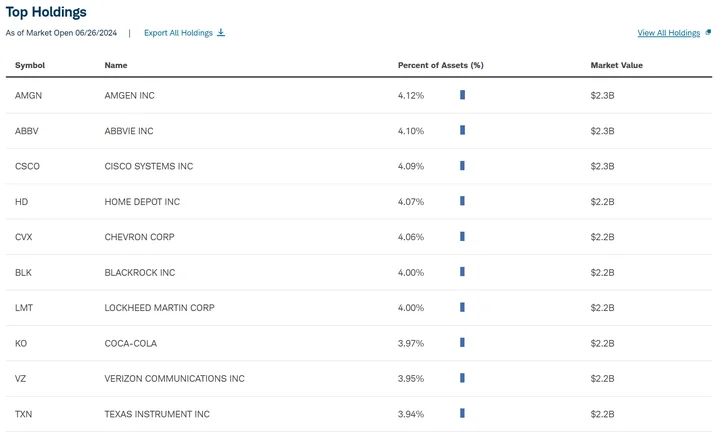Click the Name column header
This screenshot has width=720, height=439.
[116, 65]
